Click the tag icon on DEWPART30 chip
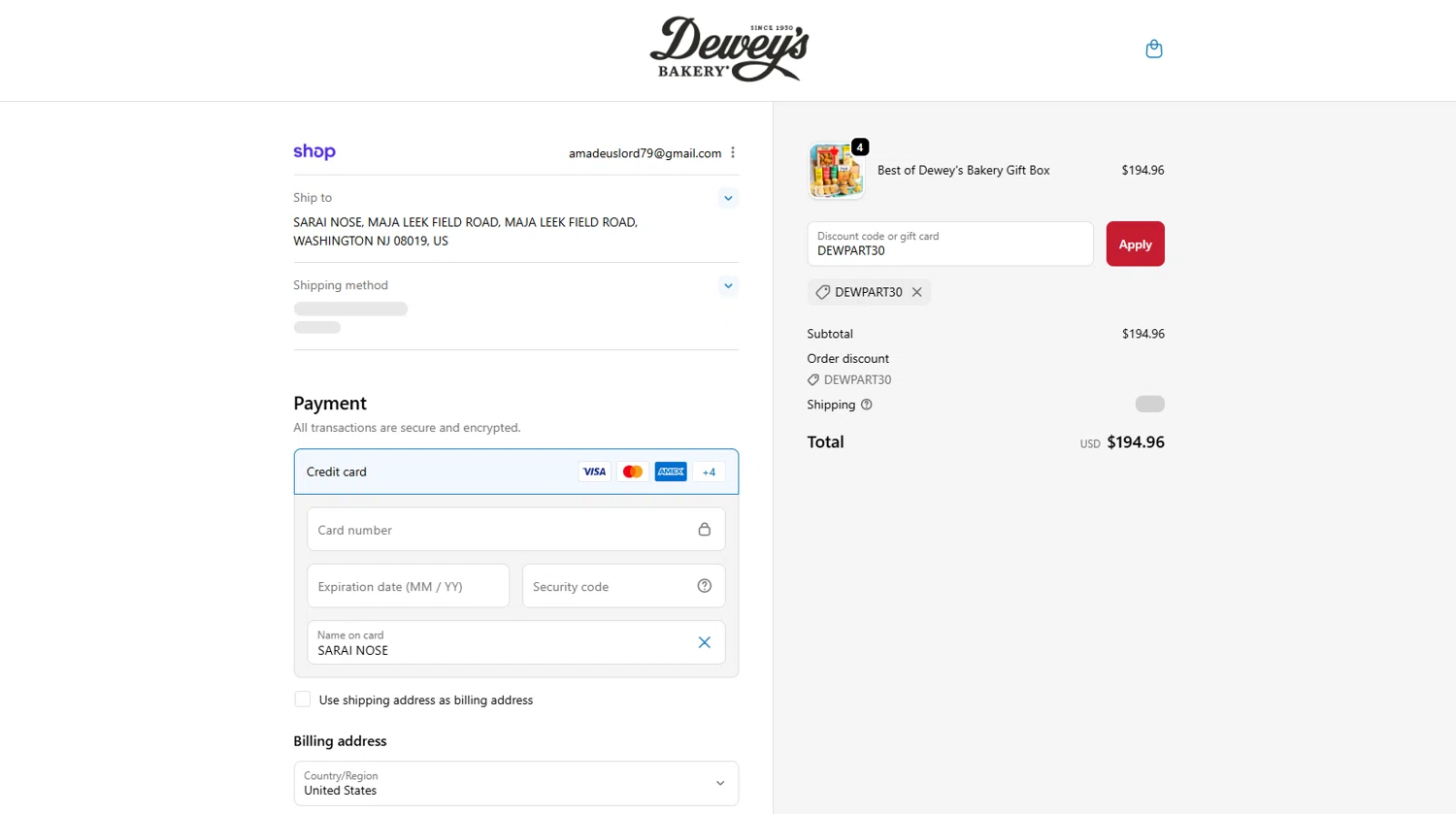1456x814 pixels. coord(822,292)
